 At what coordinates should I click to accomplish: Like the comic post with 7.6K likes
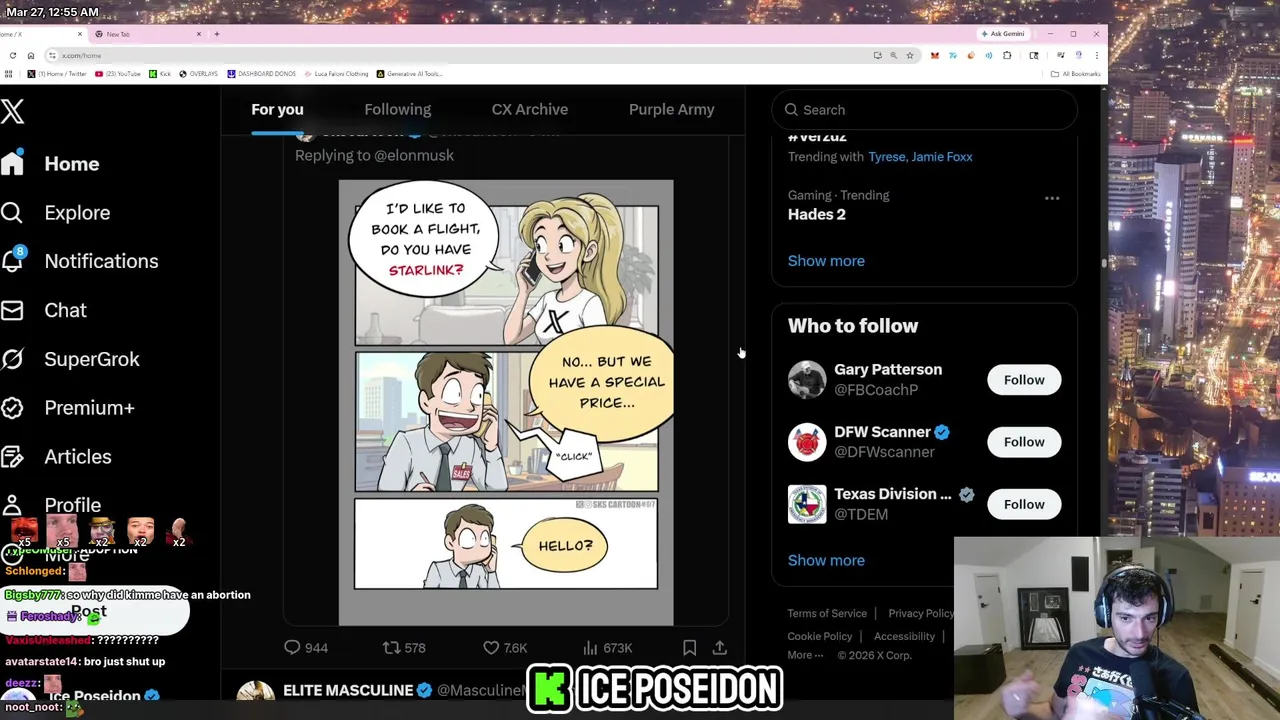pos(505,648)
